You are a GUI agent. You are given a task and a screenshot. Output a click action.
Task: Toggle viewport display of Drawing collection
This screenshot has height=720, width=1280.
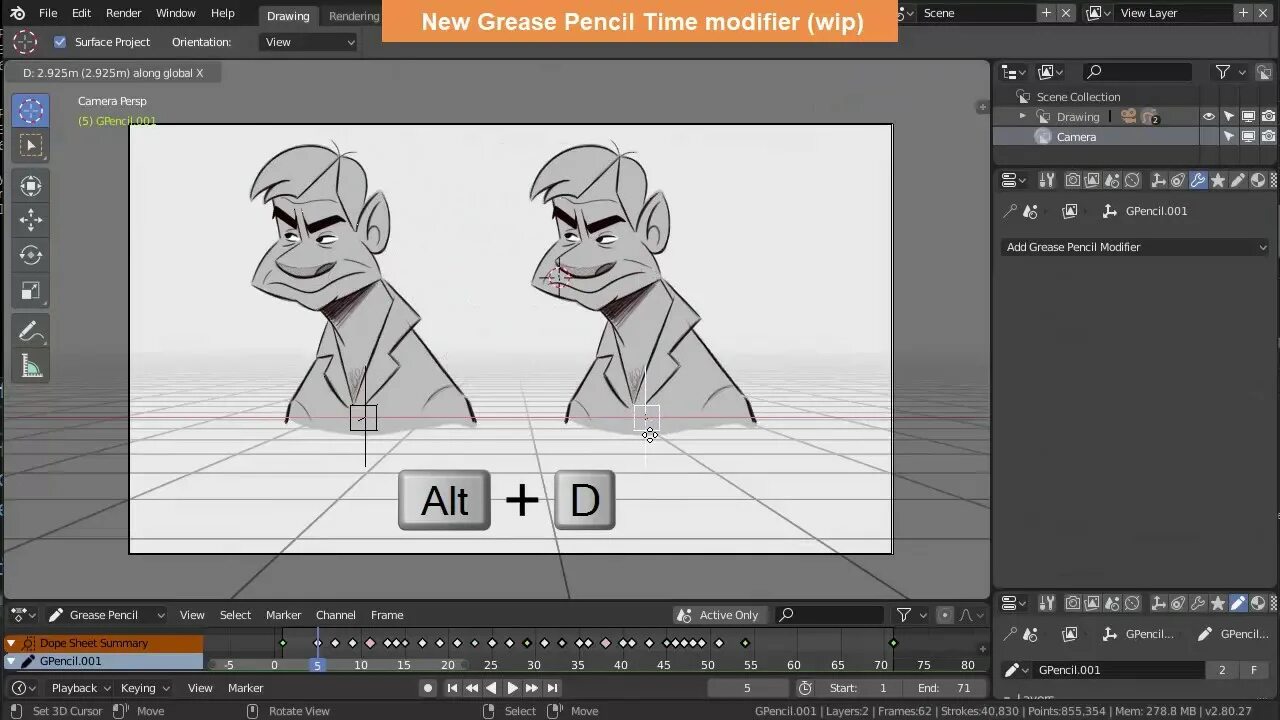pos(1248,117)
